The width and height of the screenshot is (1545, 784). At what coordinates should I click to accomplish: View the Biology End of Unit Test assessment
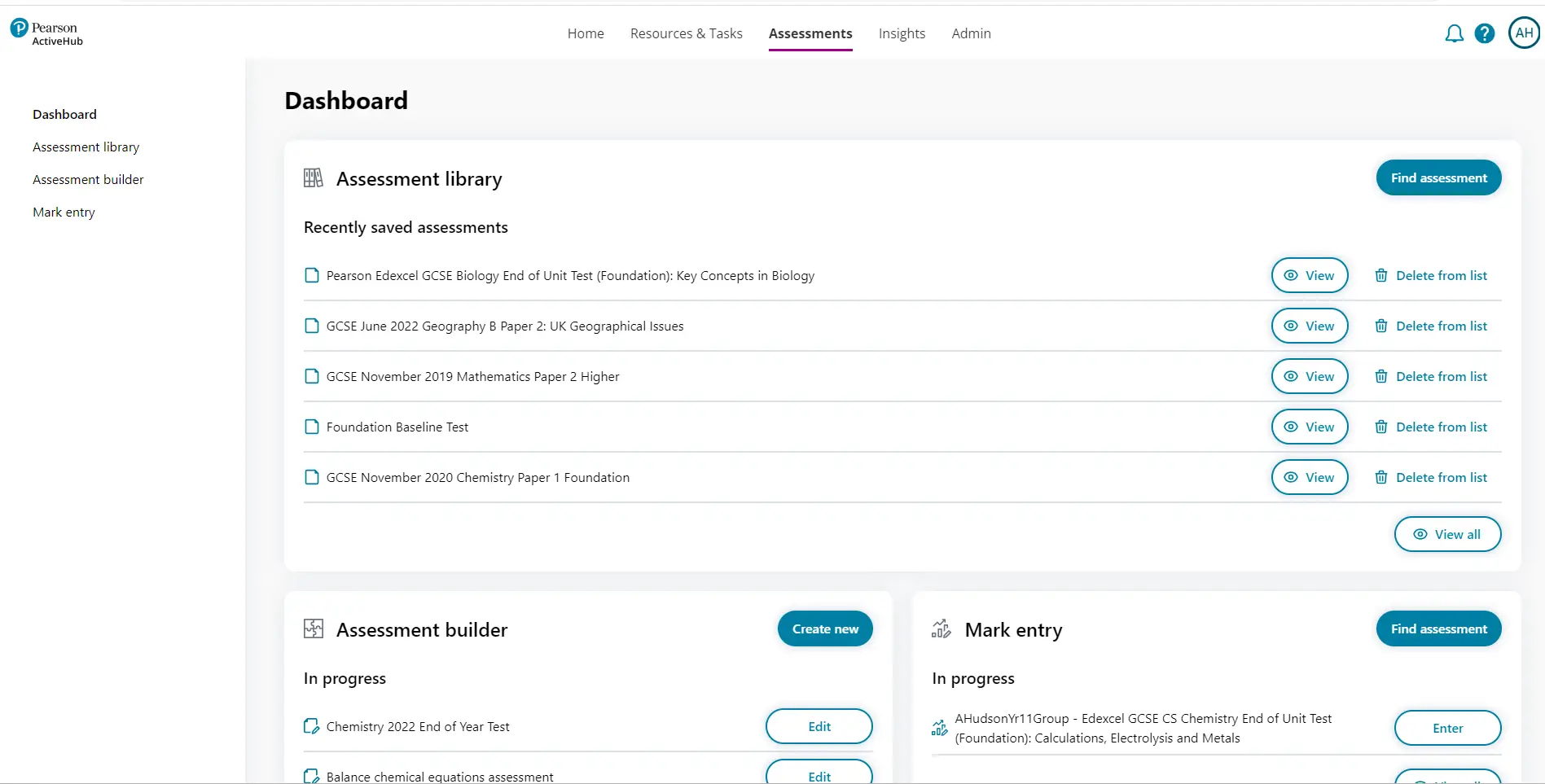tap(1310, 275)
